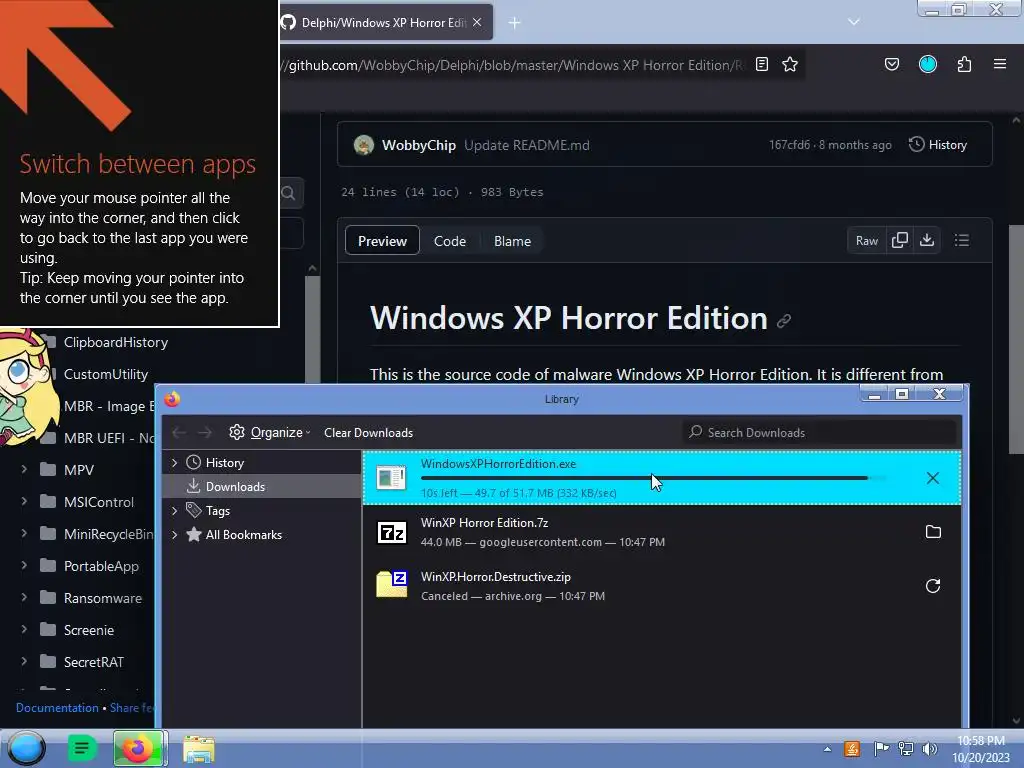Toggle Firefox reader view icon
The image size is (1024, 768).
coord(761,64)
